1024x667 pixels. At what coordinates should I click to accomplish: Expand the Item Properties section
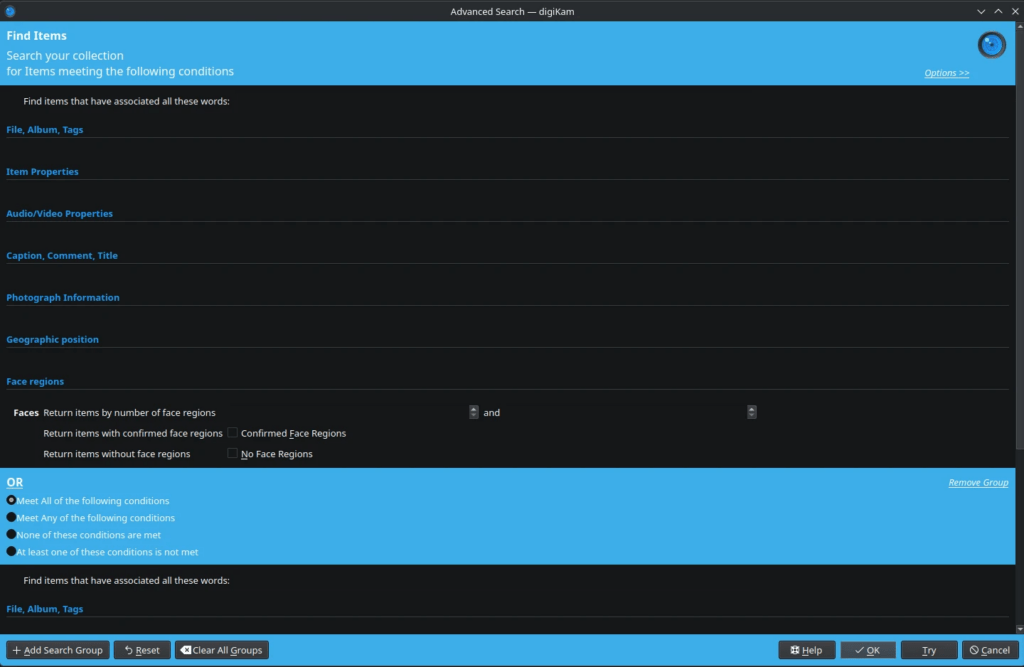coord(42,171)
